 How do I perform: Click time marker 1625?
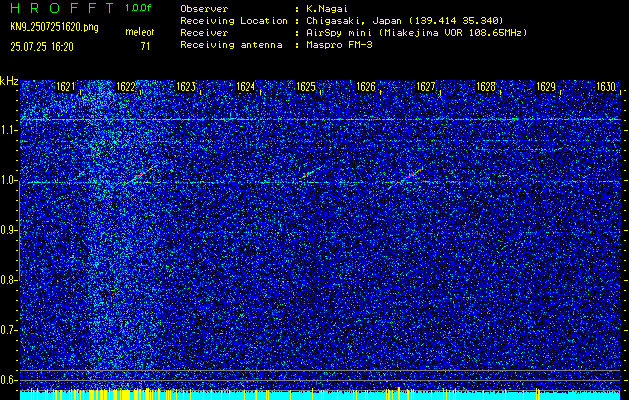coord(306,87)
